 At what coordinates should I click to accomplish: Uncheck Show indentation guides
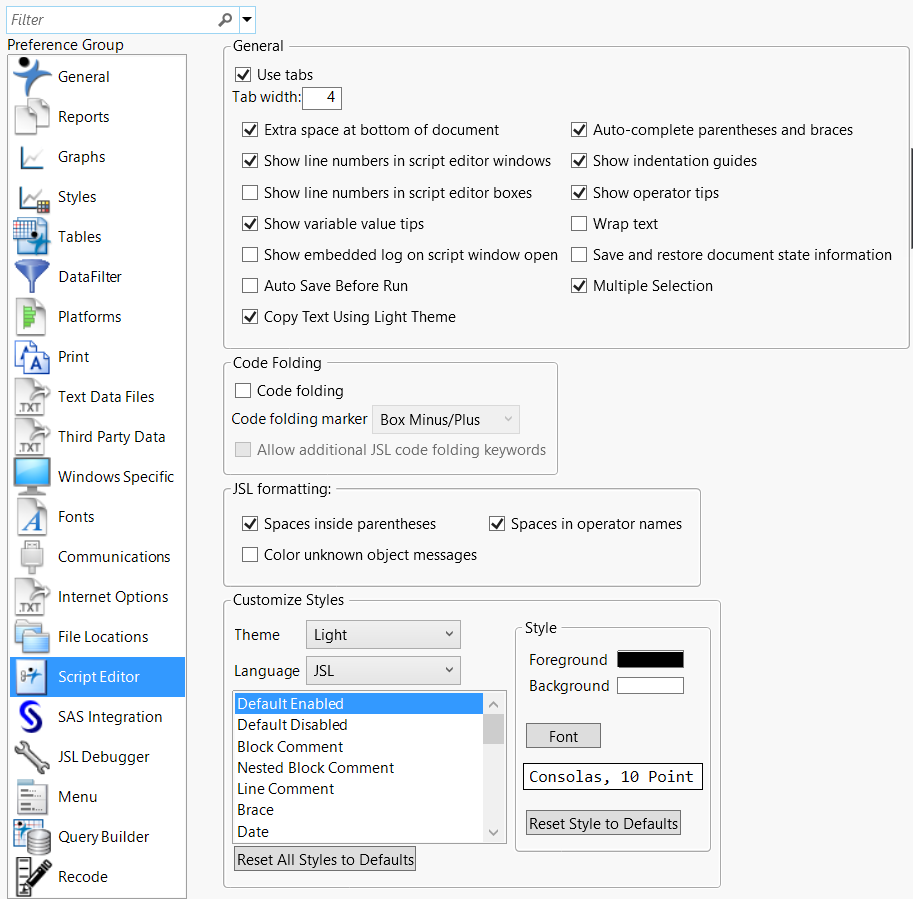pos(579,161)
